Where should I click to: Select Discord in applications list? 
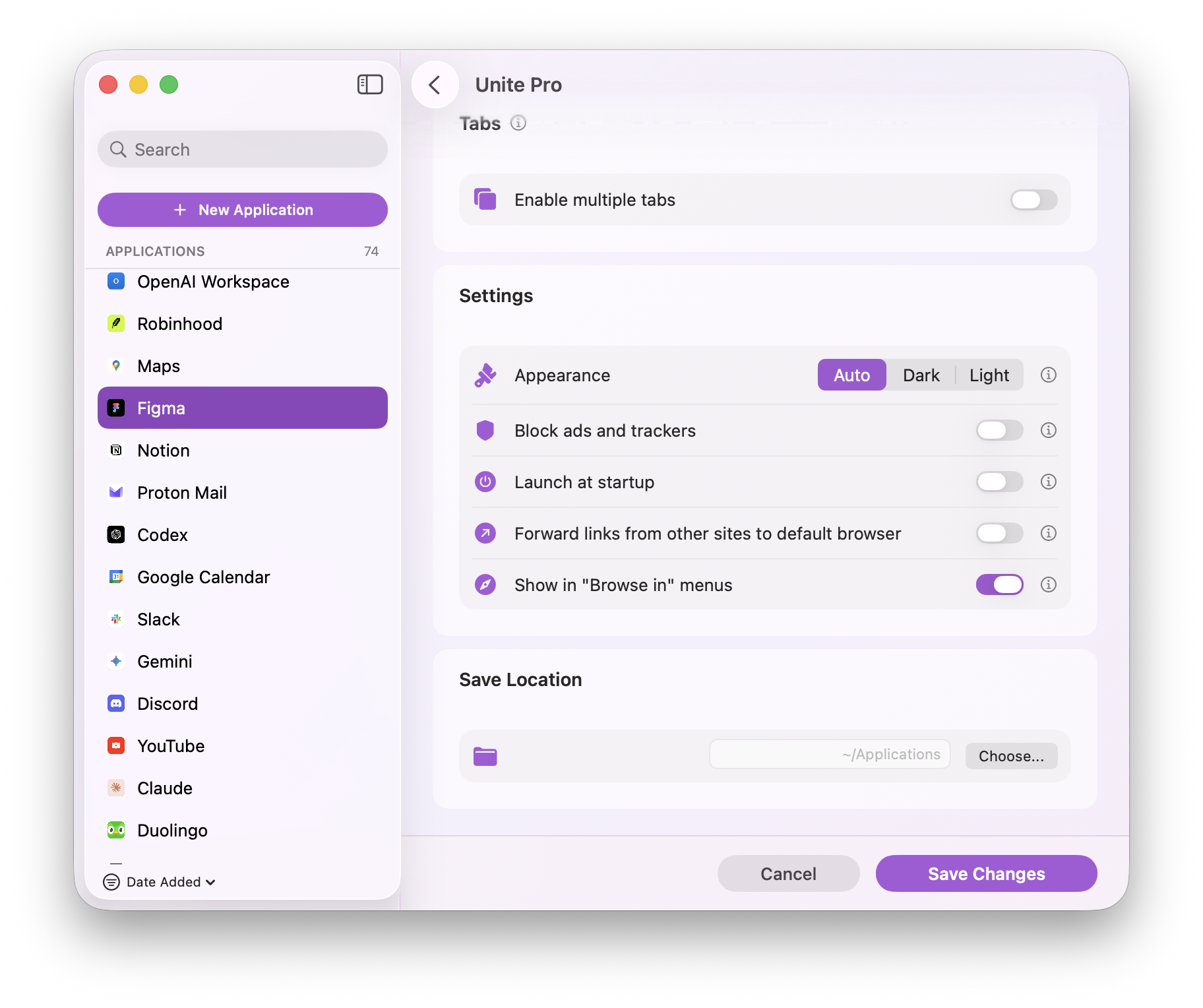(243, 704)
